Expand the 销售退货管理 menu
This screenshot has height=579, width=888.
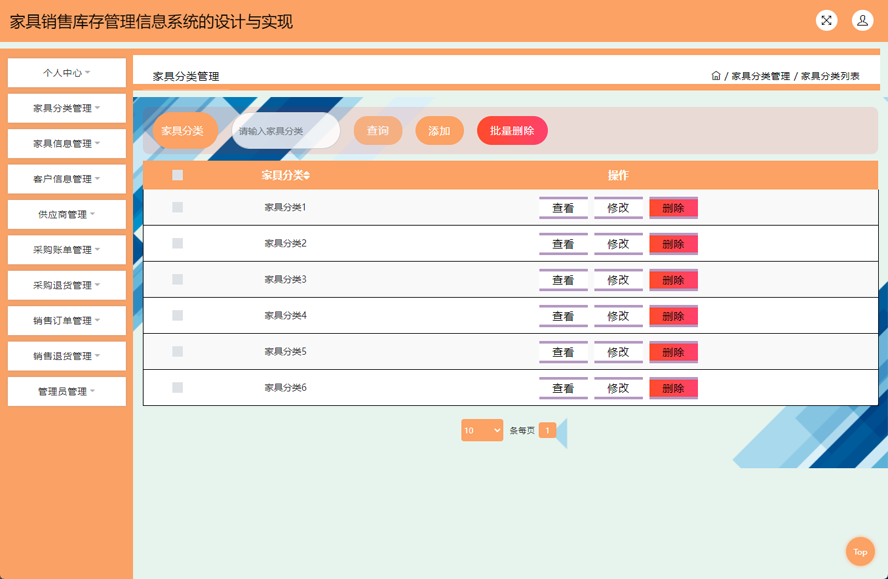[x=67, y=356]
